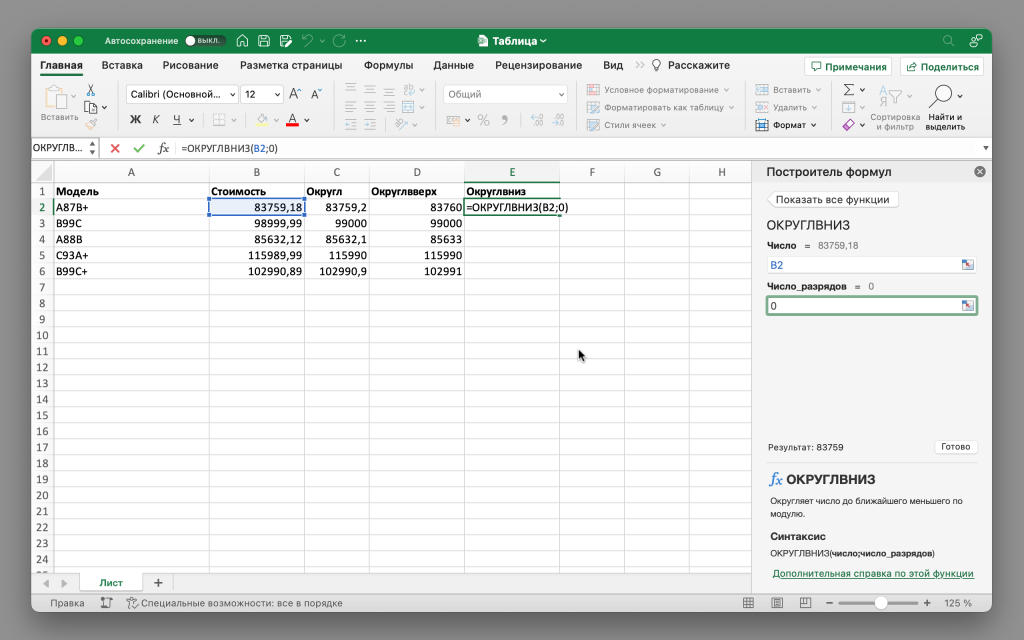The width and height of the screenshot is (1024, 640).
Task: Open the Рисование tab
Action: (191, 65)
